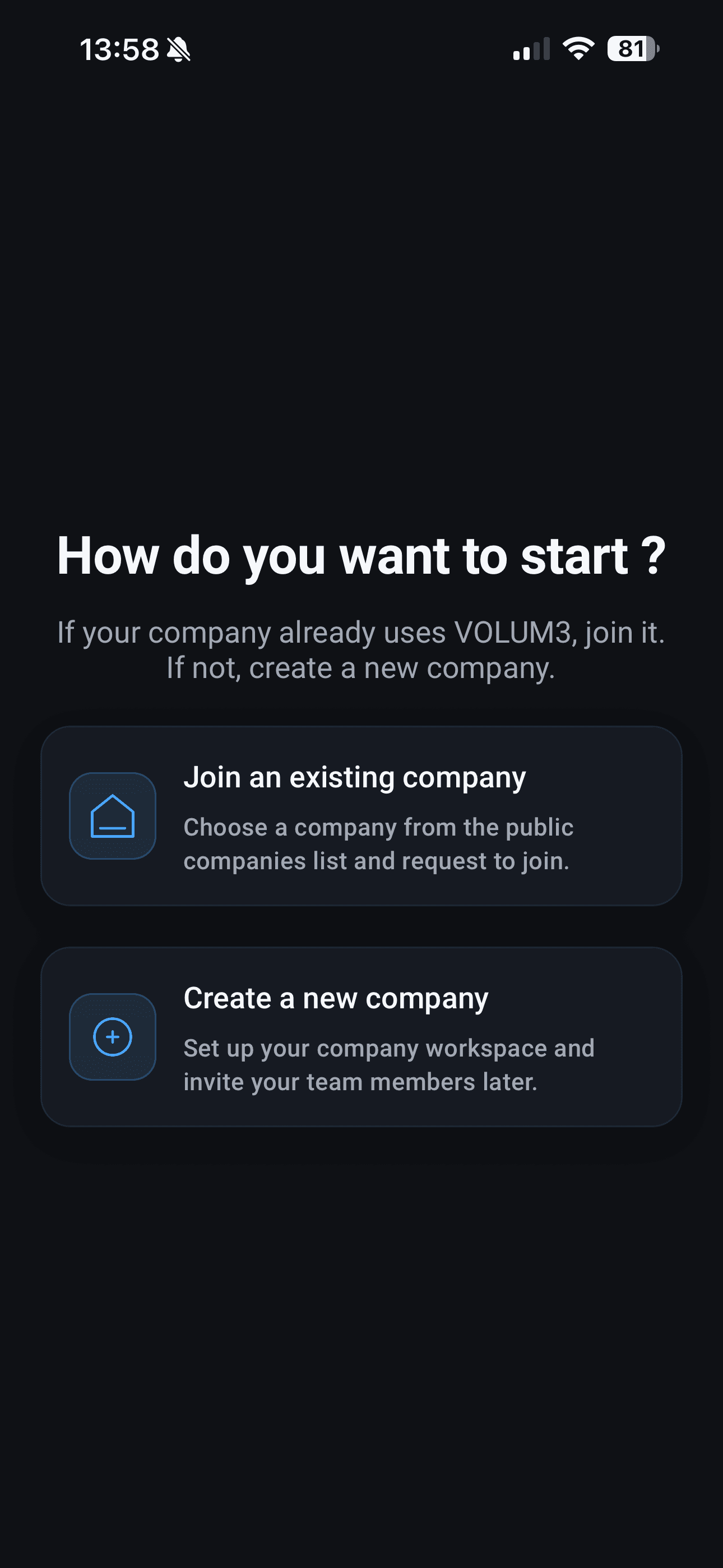This screenshot has height=1568, width=723.
Task: Tap the cellular signal bars icon
Action: coord(531,49)
